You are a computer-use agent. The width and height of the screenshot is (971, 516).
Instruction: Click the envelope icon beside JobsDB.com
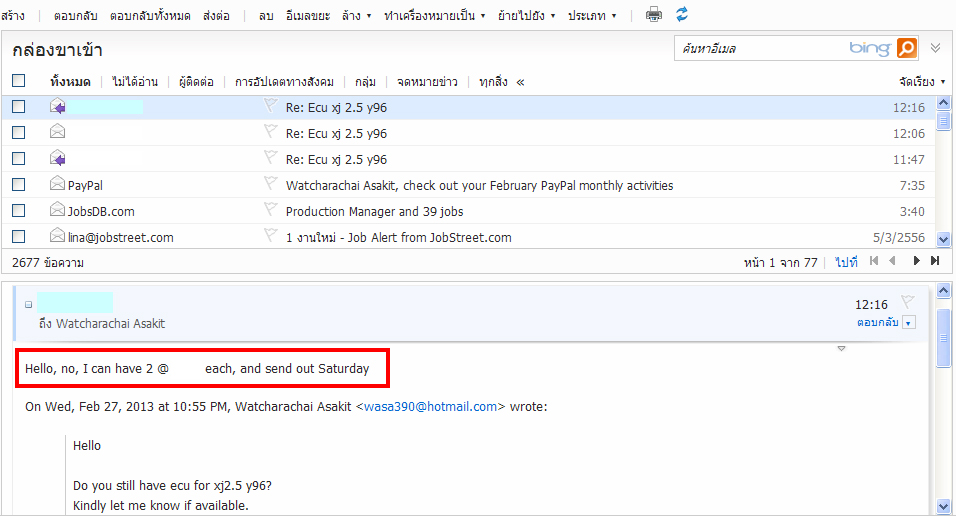(58, 211)
